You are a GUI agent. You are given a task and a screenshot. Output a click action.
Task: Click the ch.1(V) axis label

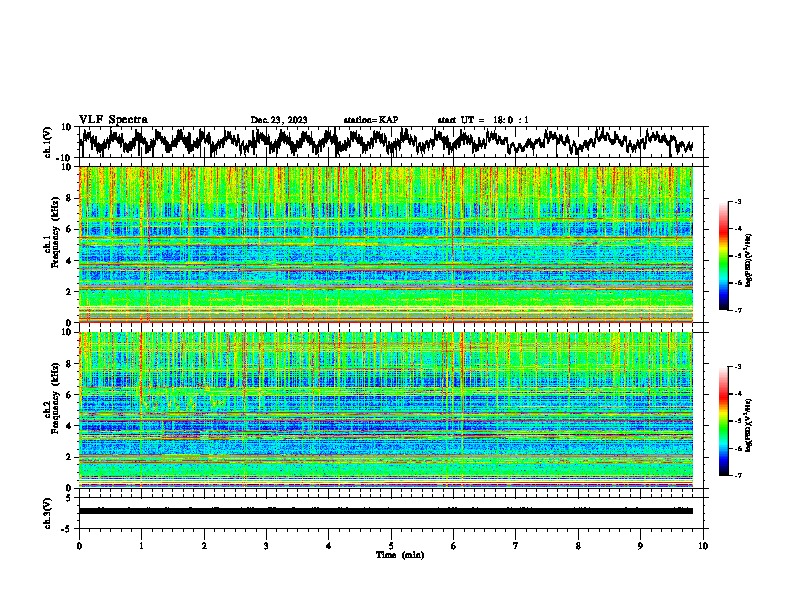pyautogui.click(x=48, y=142)
